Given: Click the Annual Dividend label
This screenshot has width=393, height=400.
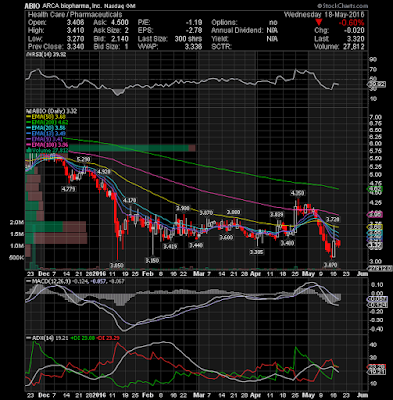Looking at the screenshot, I should click(237, 31).
